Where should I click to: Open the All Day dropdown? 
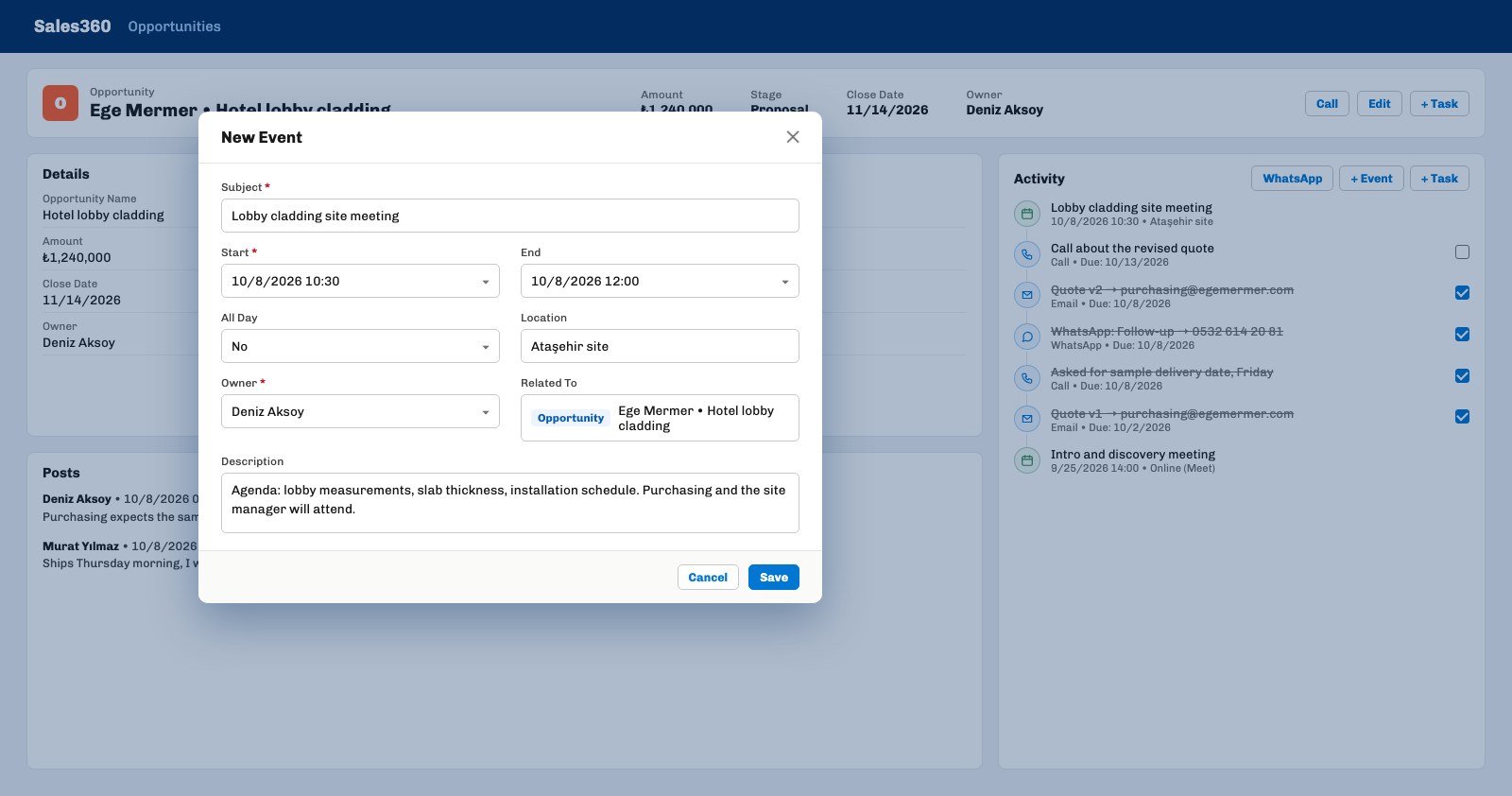(360, 346)
